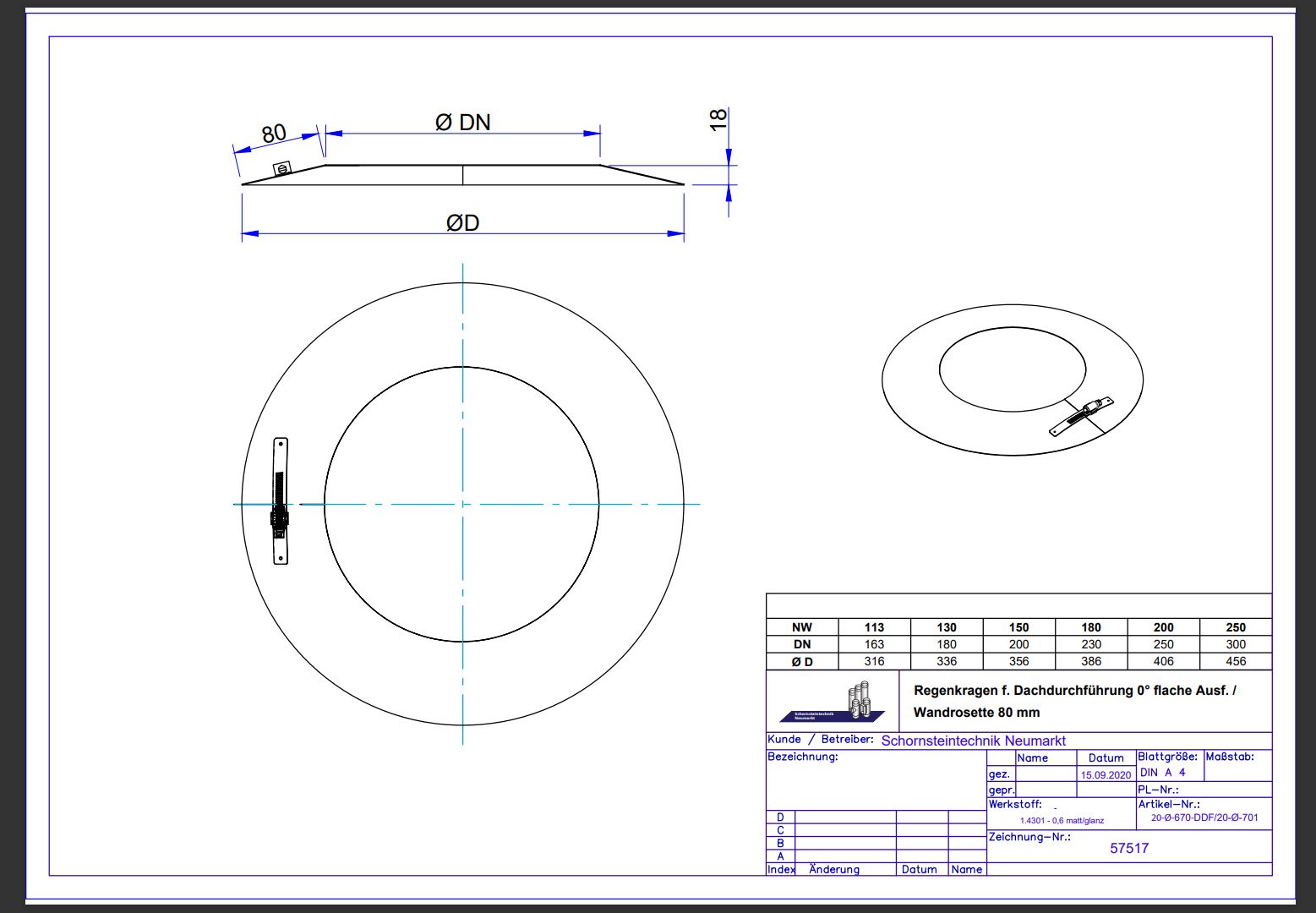Select the small screw symbol on side profile
1316x913 pixels.
pyautogui.click(x=282, y=169)
